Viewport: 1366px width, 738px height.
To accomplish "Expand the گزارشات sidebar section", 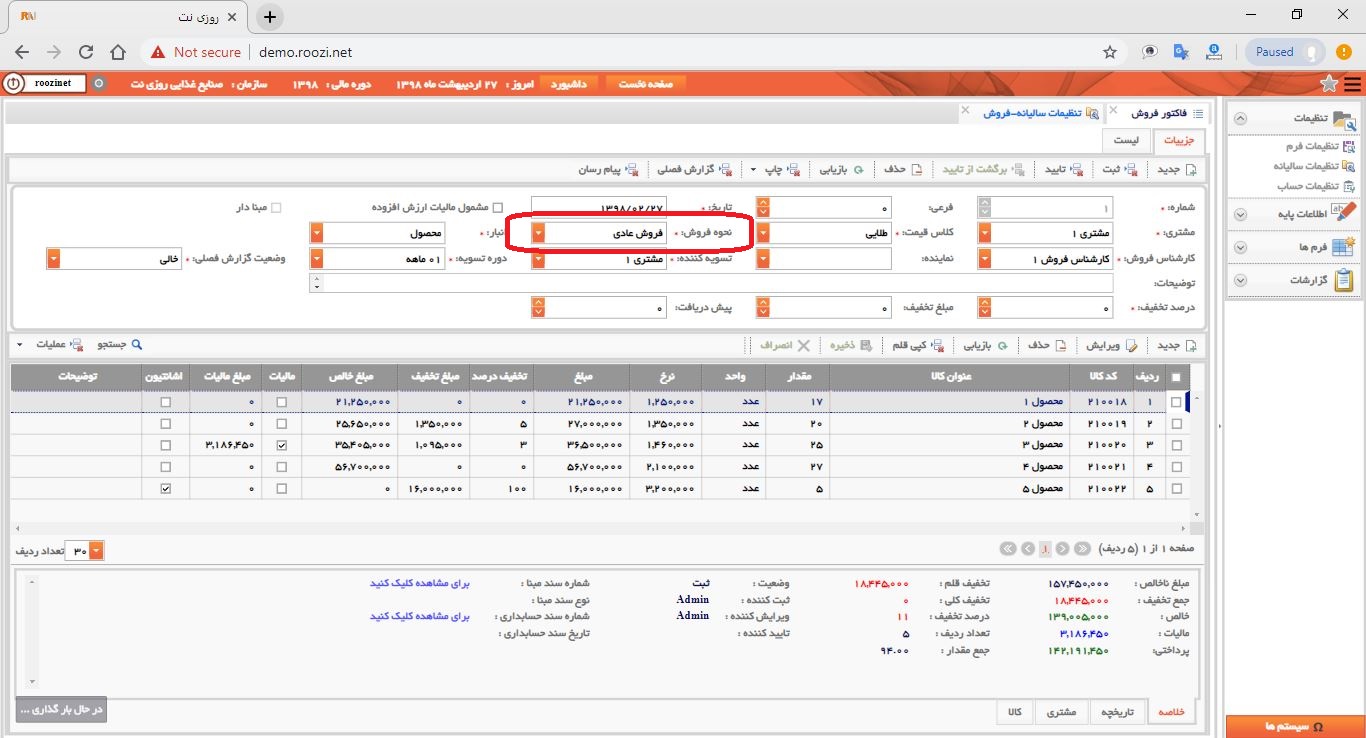I will (x=1241, y=281).
